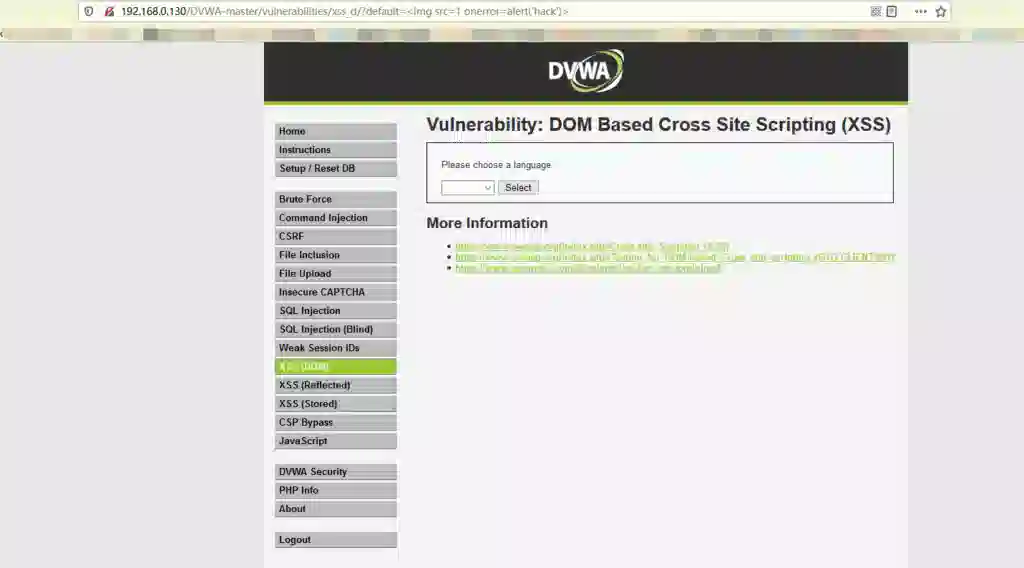
Task: Click the QR code icon in address bar
Action: pos(876,11)
